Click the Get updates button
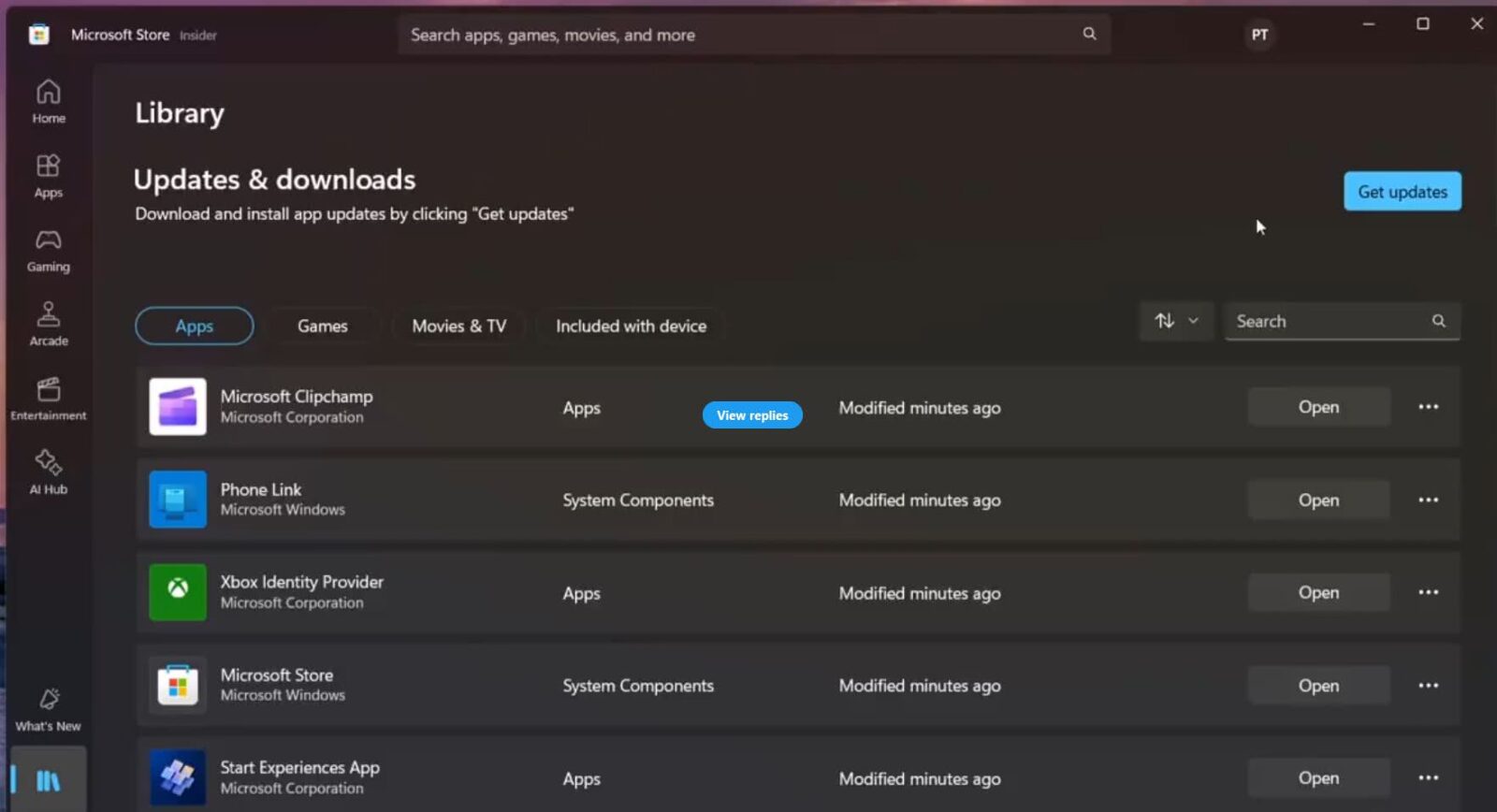This screenshot has height=812, width=1497. point(1402,192)
